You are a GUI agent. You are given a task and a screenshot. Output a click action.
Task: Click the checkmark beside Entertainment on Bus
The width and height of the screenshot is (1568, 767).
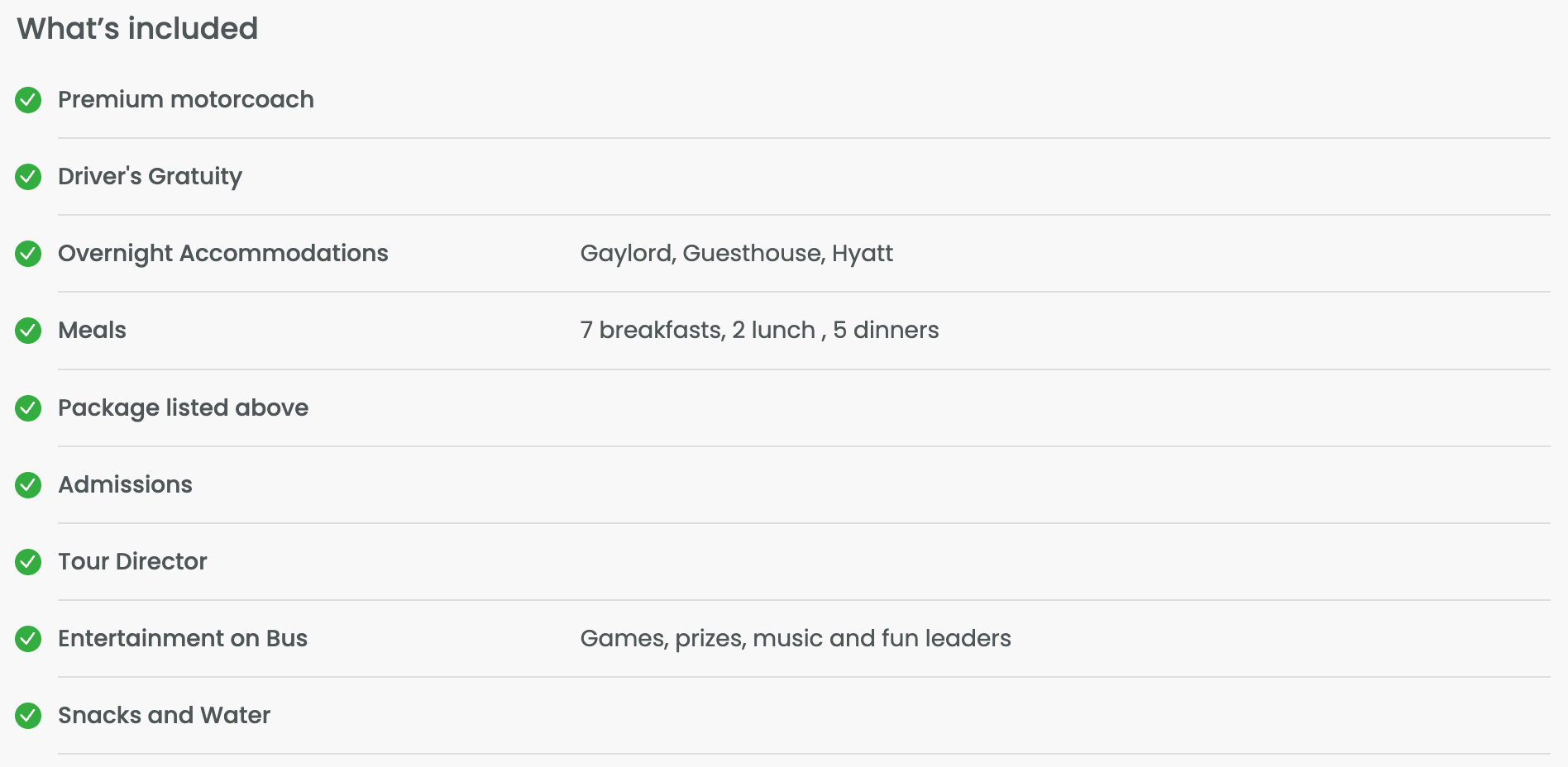[x=28, y=639]
